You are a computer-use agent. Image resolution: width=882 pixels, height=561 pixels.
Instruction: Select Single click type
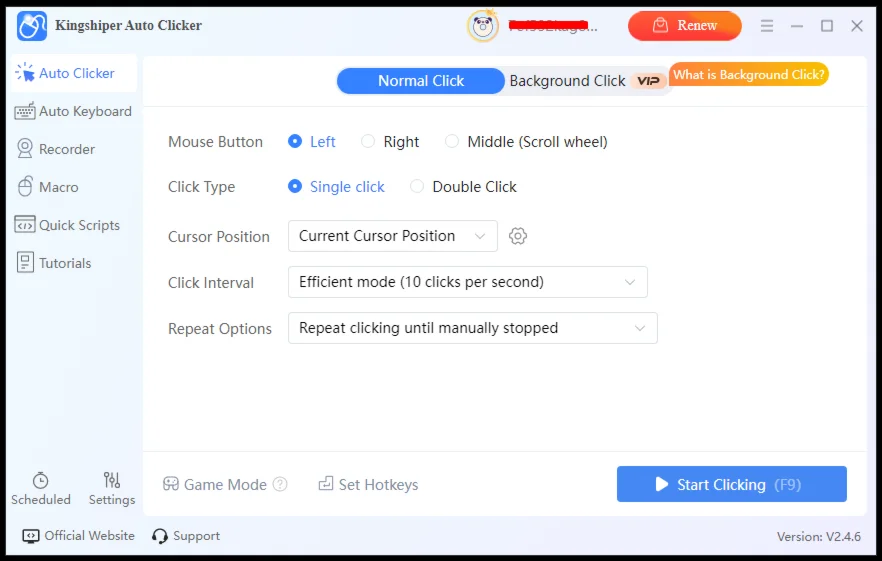(336, 186)
